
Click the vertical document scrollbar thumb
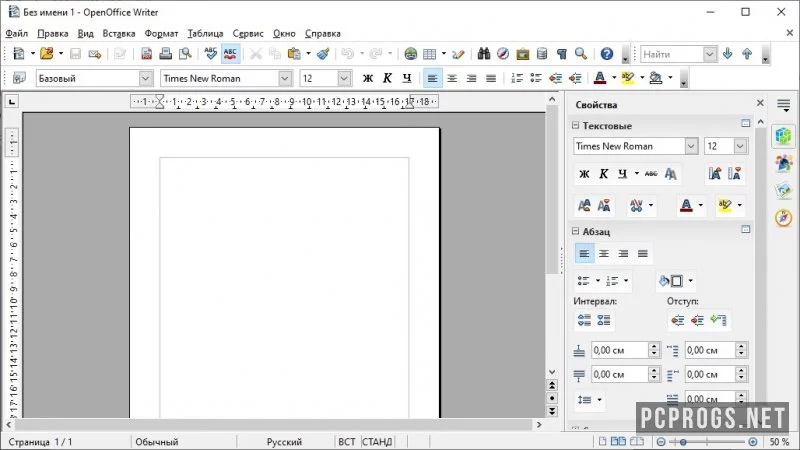click(552, 192)
